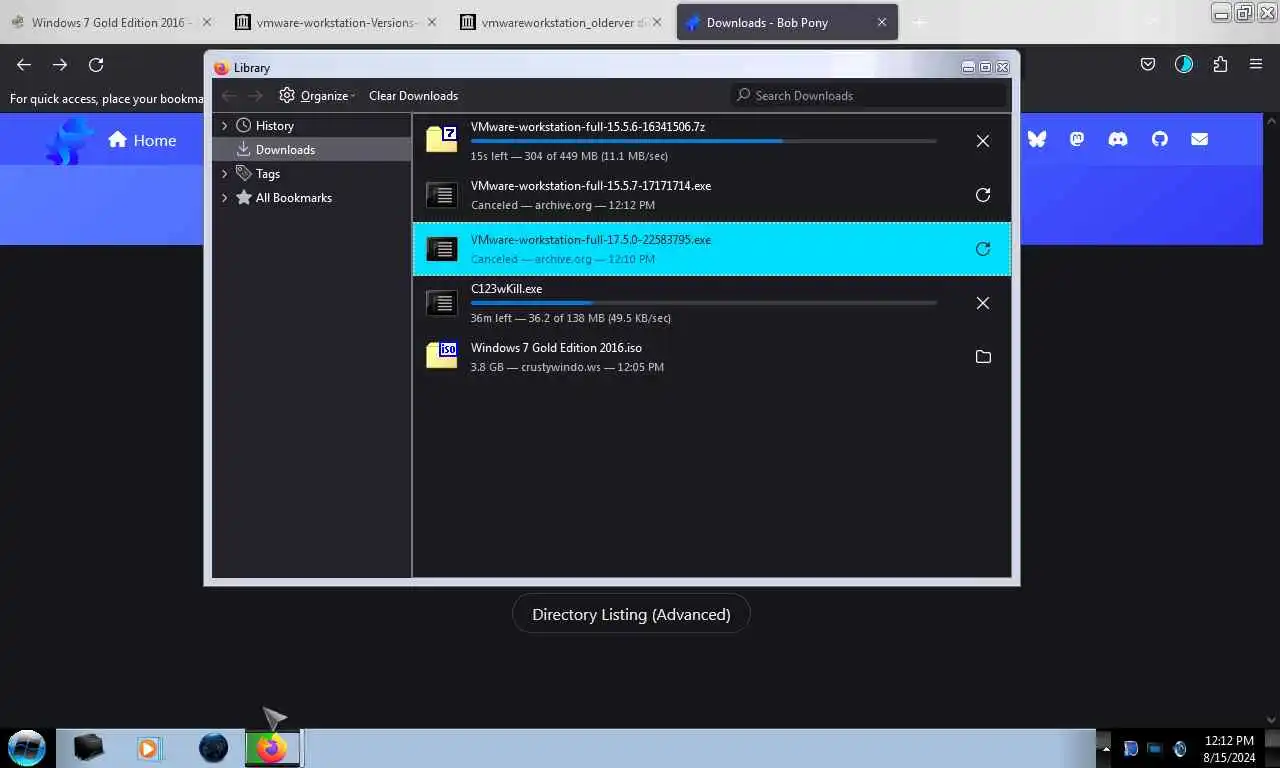Select the Windows 7 Gold Edition 2016.iso row
The width and height of the screenshot is (1280, 768).
tap(712, 357)
